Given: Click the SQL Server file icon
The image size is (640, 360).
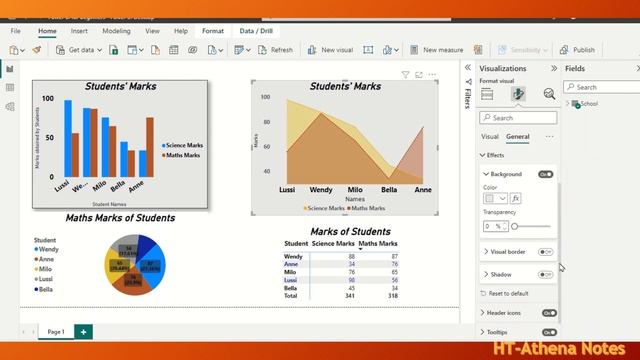Looking at the screenshot, I should 155,50.
